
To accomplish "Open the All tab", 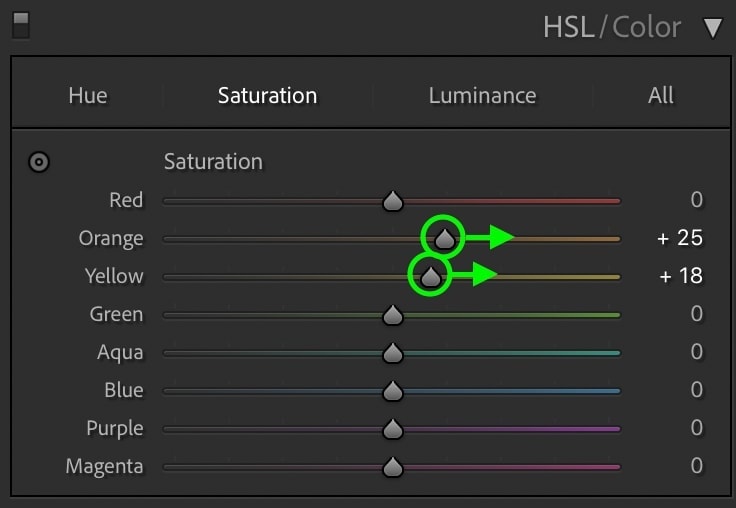I will pos(661,96).
